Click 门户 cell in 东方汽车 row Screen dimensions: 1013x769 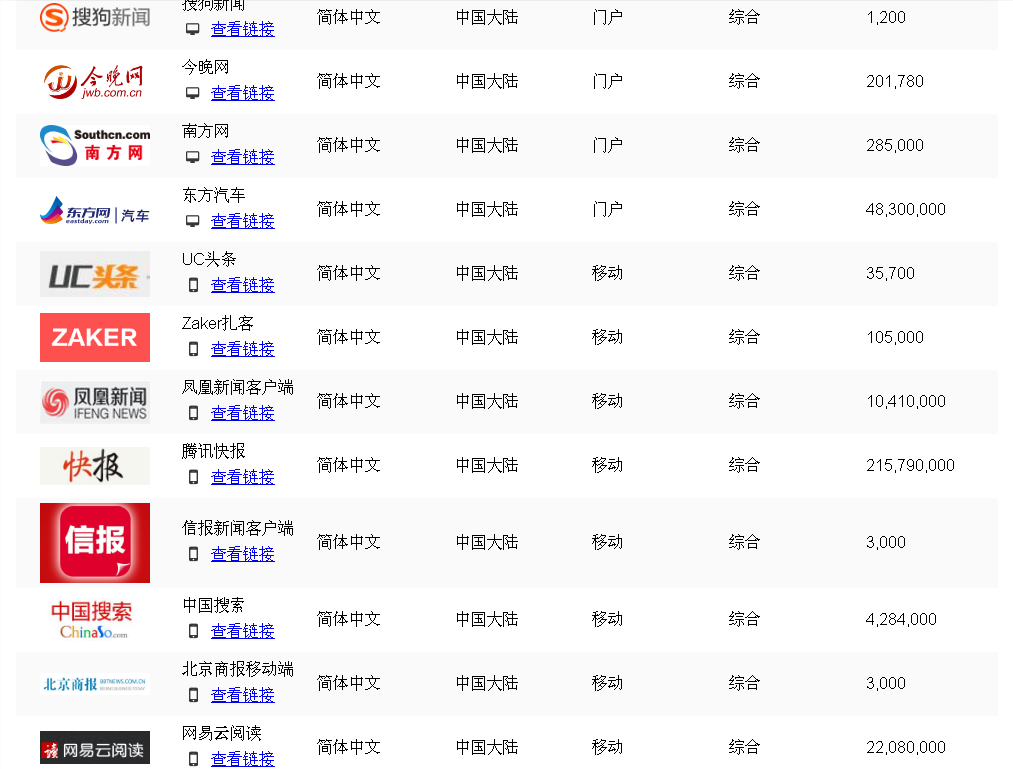click(607, 209)
